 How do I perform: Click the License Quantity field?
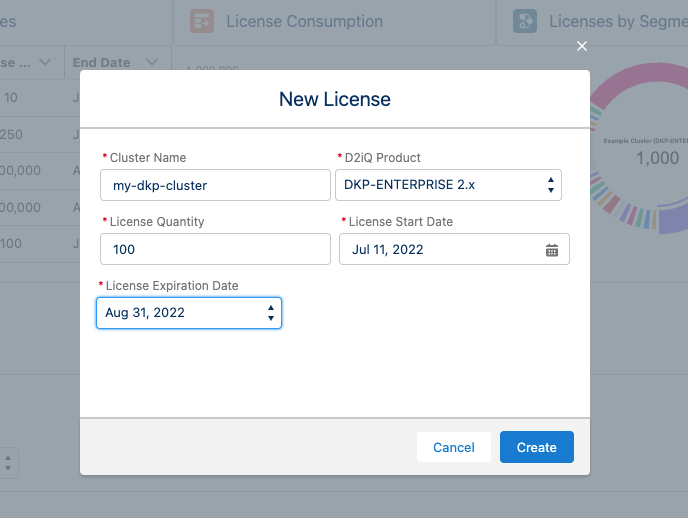(x=215, y=249)
